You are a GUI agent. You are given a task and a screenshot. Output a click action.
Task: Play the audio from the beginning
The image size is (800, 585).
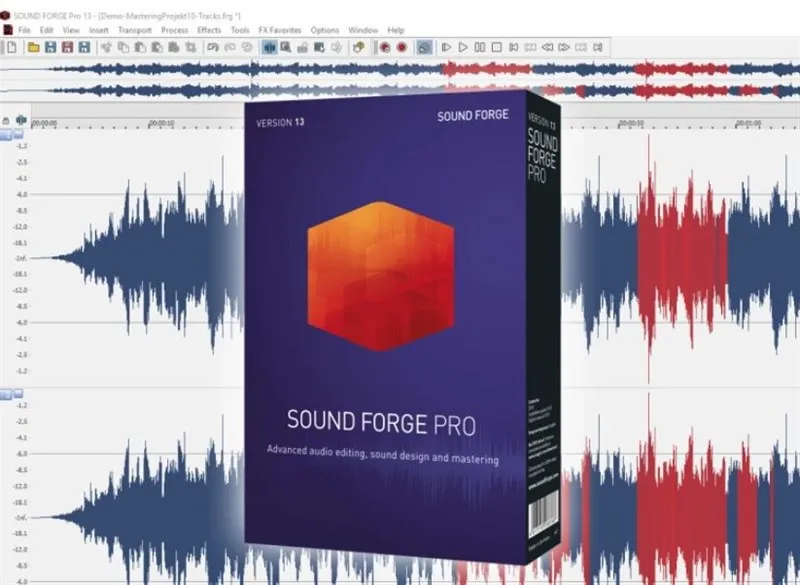(x=445, y=46)
